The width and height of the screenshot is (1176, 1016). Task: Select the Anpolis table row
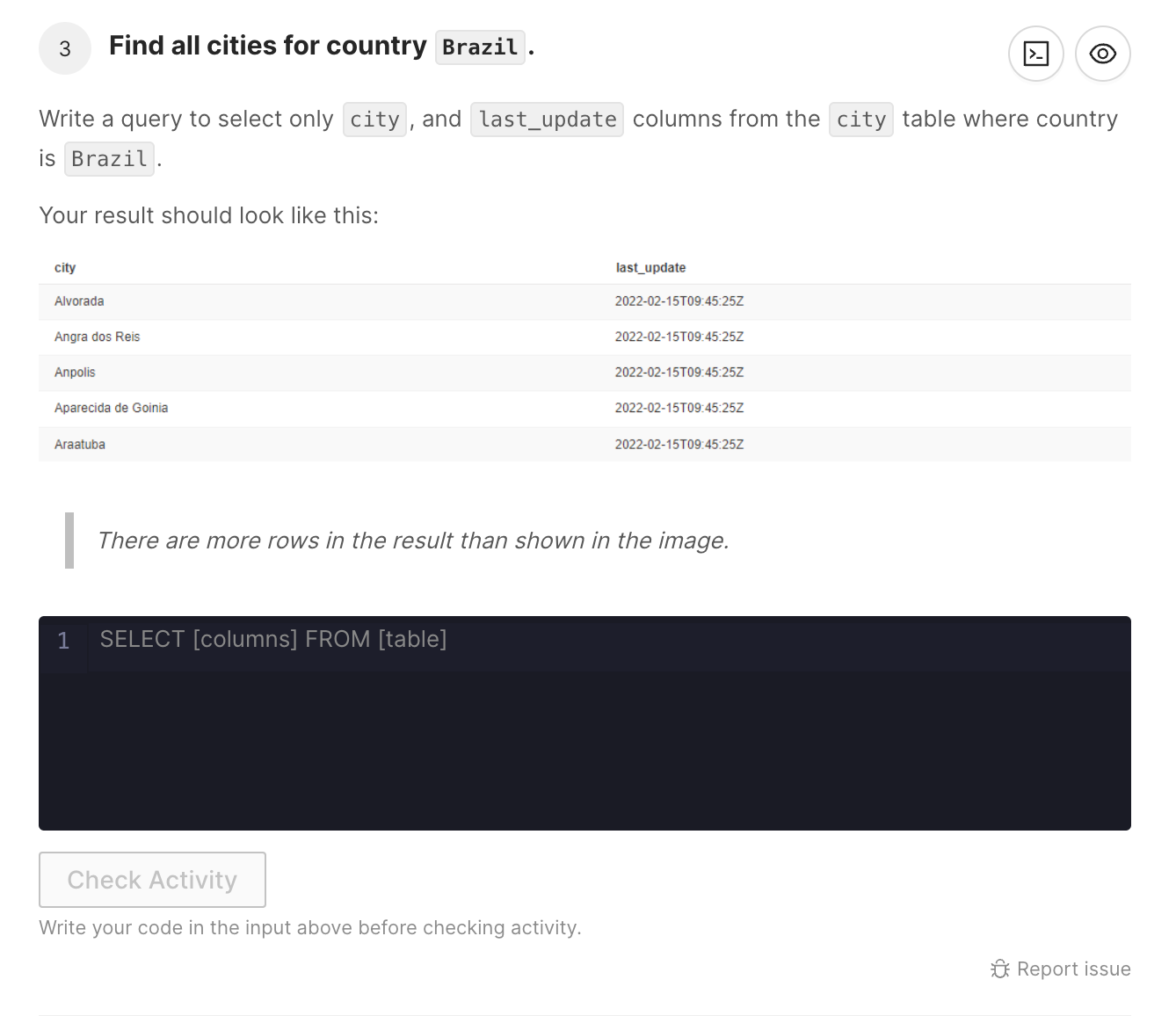pyautogui.click(x=584, y=373)
